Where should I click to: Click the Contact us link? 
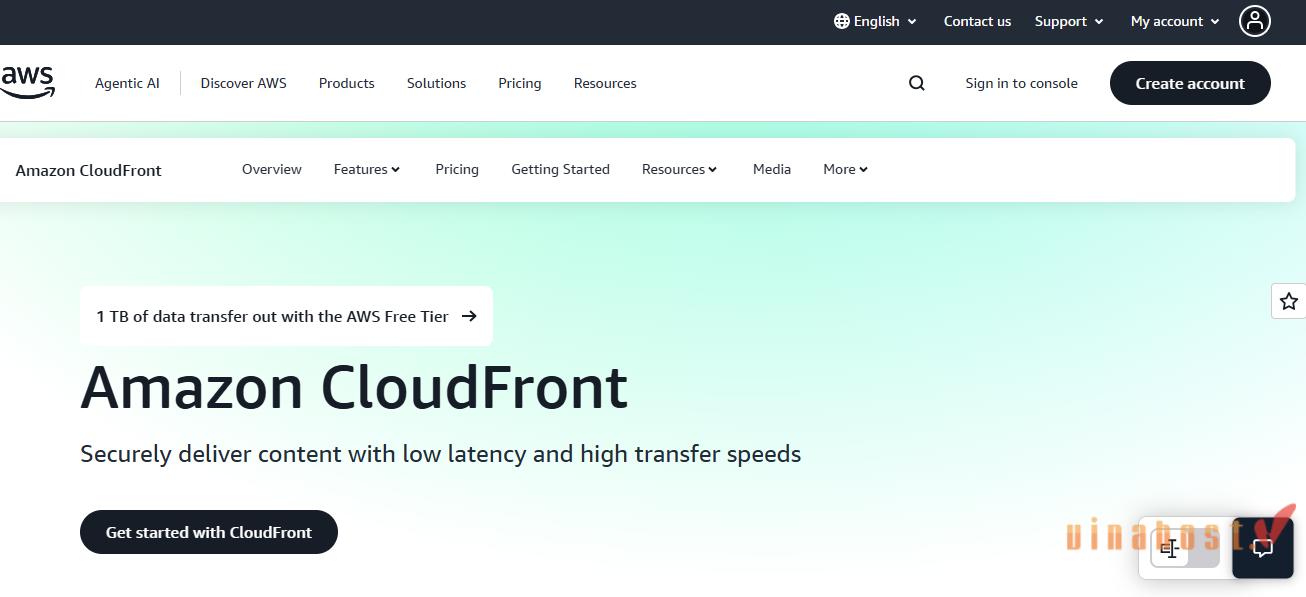(977, 21)
